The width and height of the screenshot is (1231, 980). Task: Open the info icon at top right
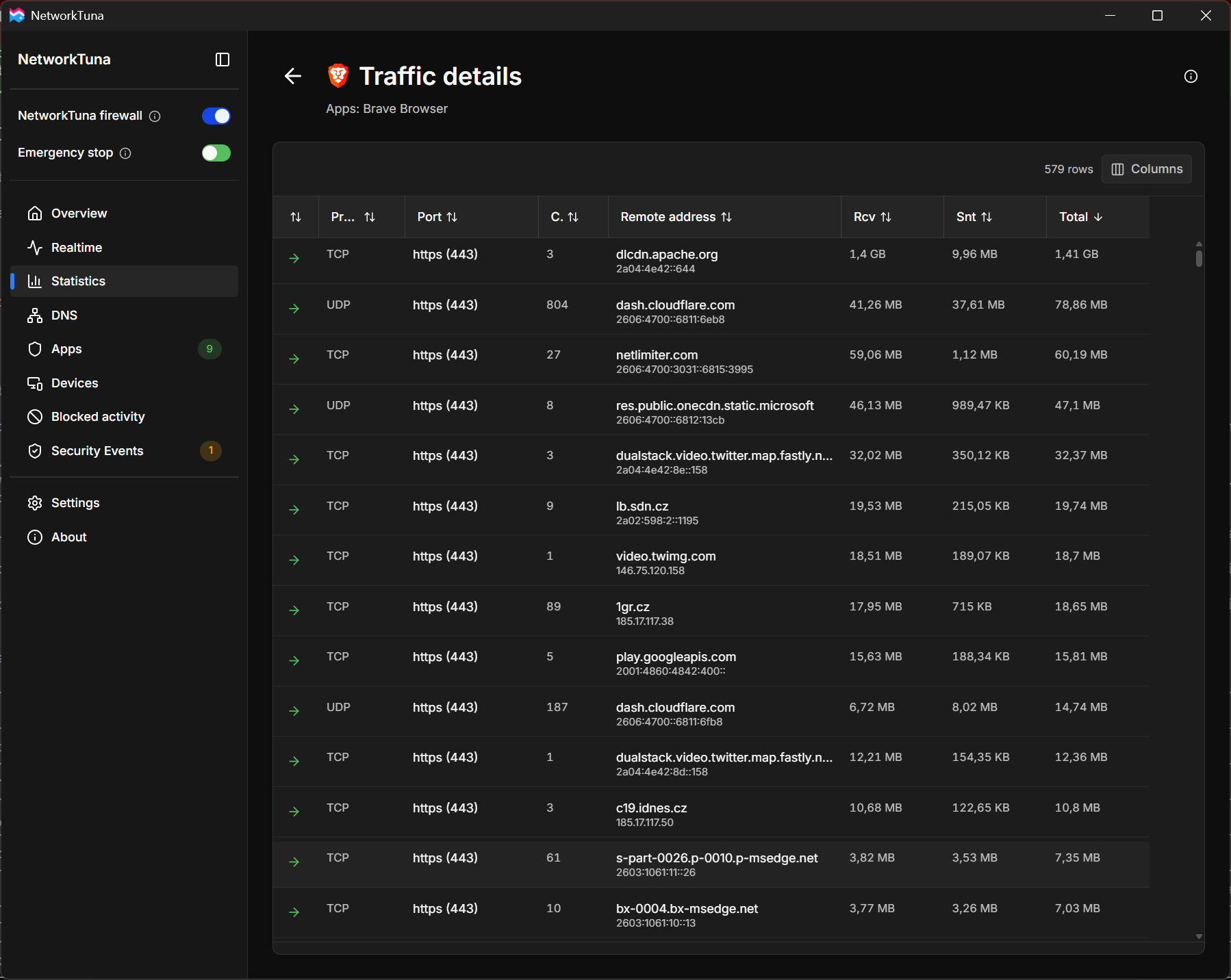(x=1191, y=76)
